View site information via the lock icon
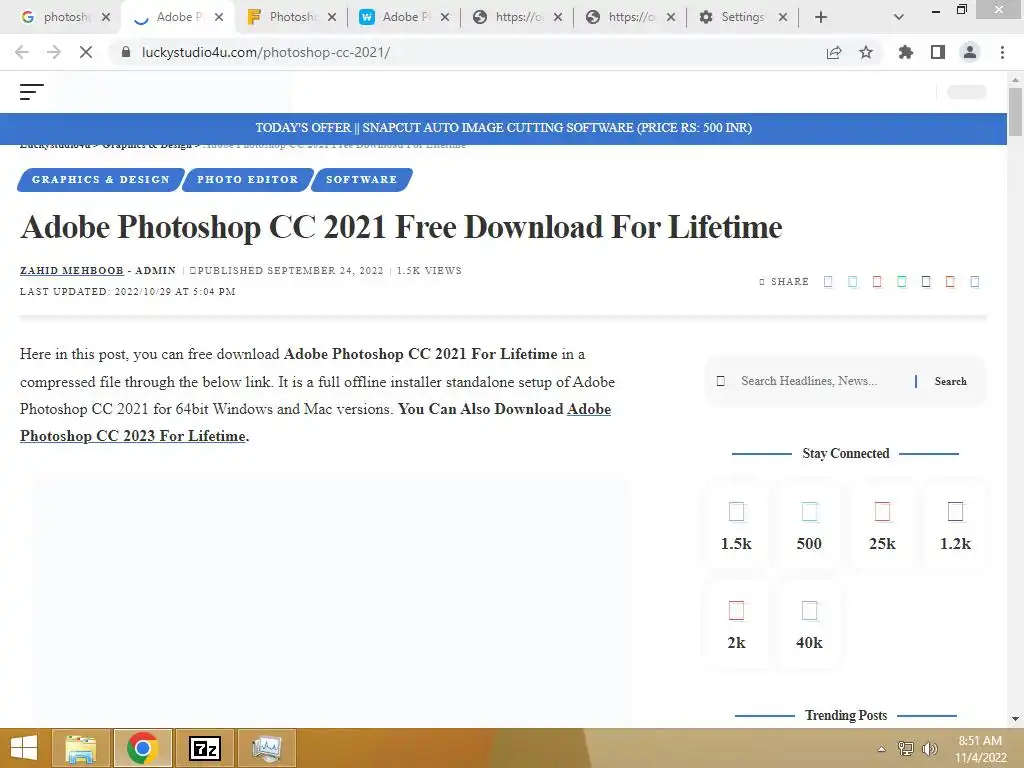1024x768 pixels. coord(126,52)
